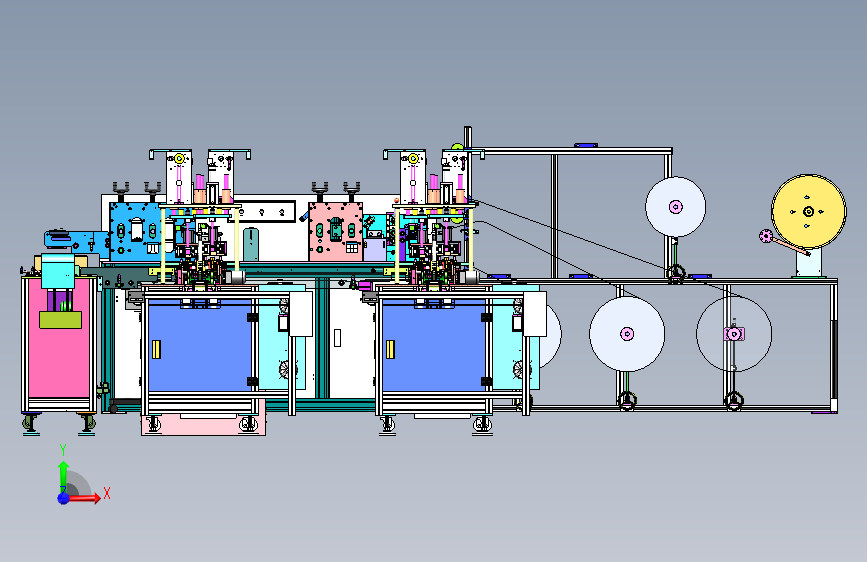Pick the handwheel below the transparent roll

(734, 400)
